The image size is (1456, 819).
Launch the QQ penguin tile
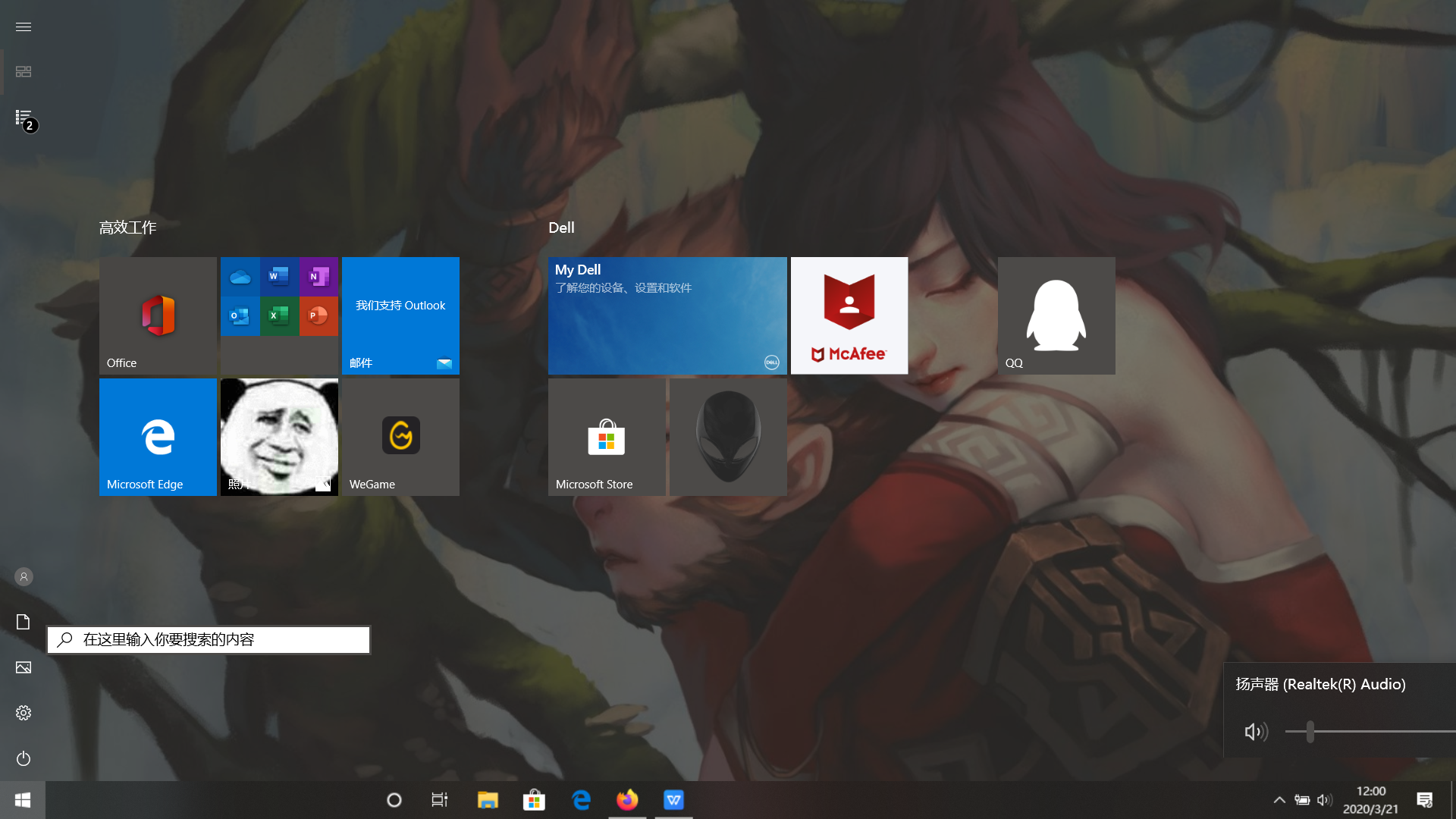click(x=1056, y=315)
